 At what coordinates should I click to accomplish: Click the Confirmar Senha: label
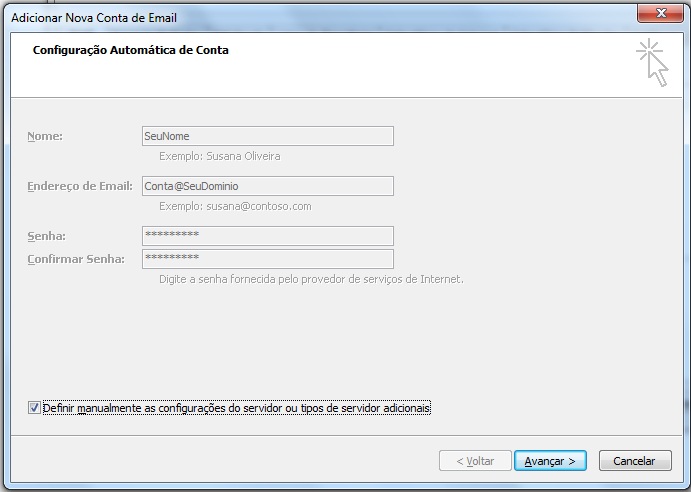[x=76, y=259]
